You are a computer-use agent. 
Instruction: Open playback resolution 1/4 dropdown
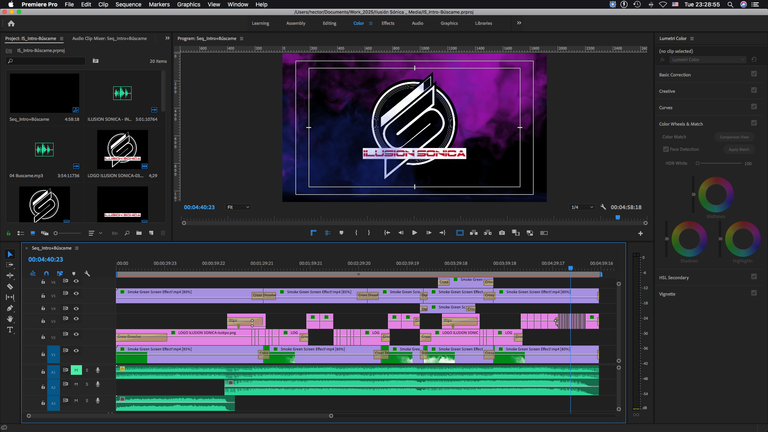pos(582,207)
